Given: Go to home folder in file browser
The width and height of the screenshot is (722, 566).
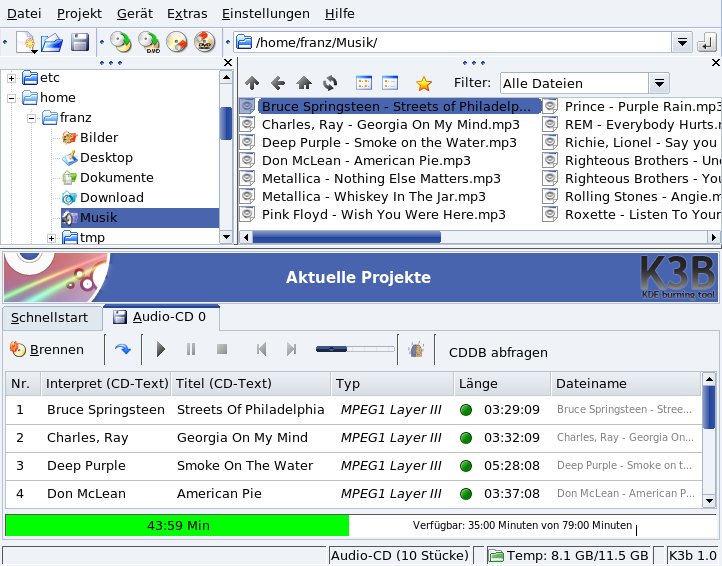Looking at the screenshot, I should 304,83.
